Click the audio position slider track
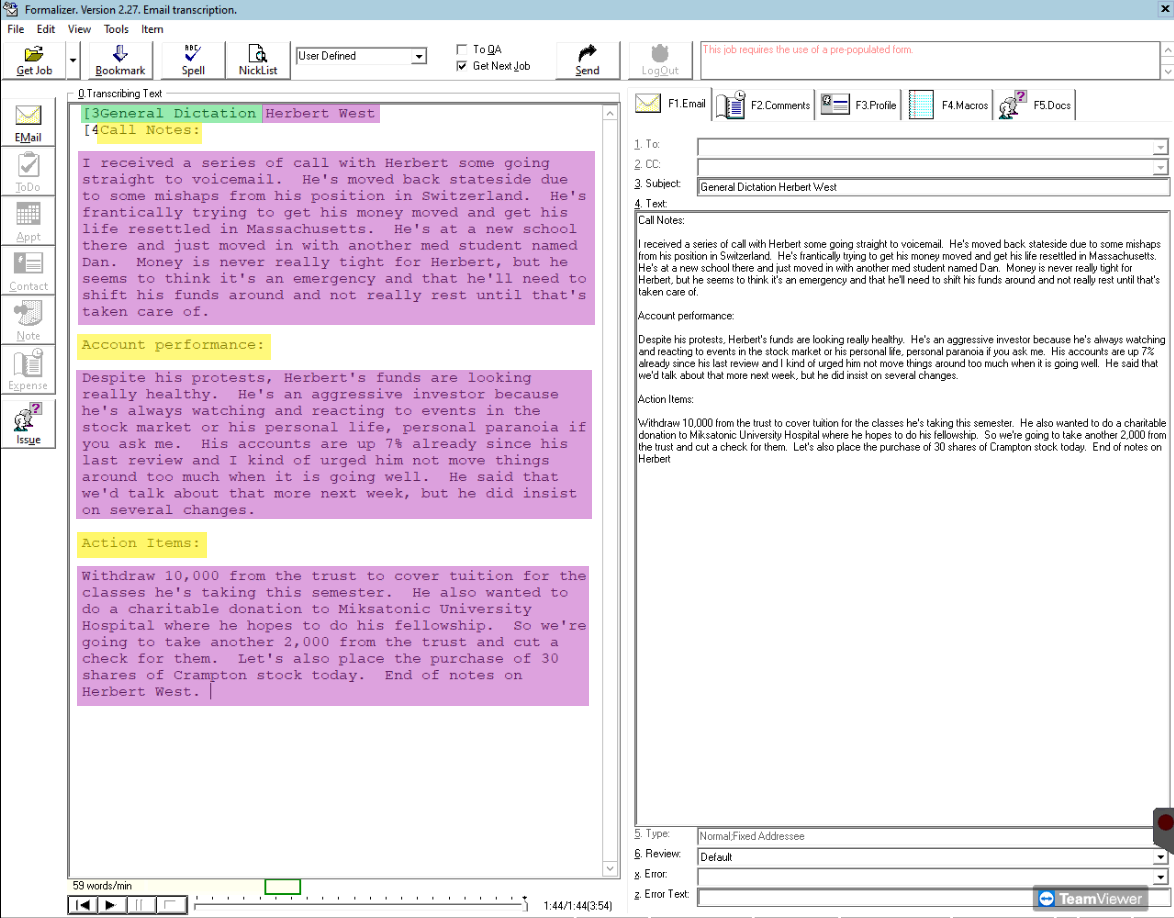The height and width of the screenshot is (918, 1174). pyautogui.click(x=360, y=905)
